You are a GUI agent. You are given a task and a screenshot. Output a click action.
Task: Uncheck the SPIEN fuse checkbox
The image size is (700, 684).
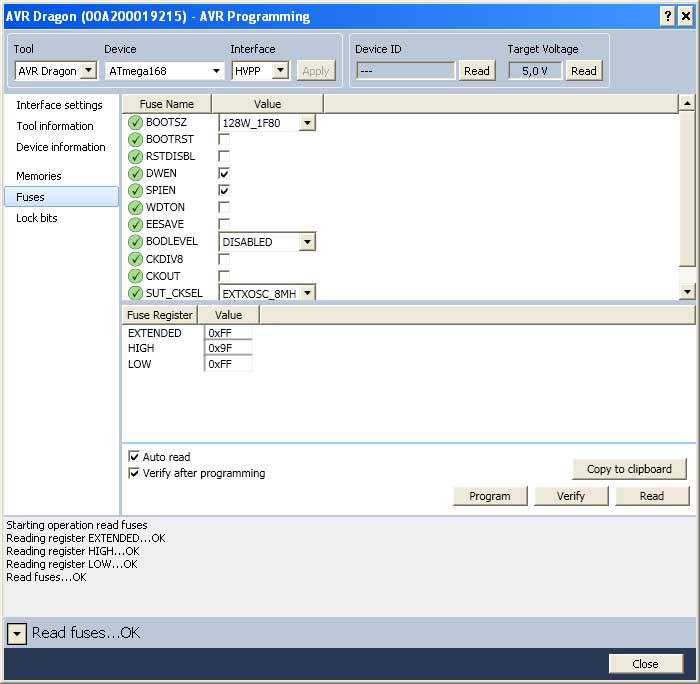pyautogui.click(x=224, y=190)
